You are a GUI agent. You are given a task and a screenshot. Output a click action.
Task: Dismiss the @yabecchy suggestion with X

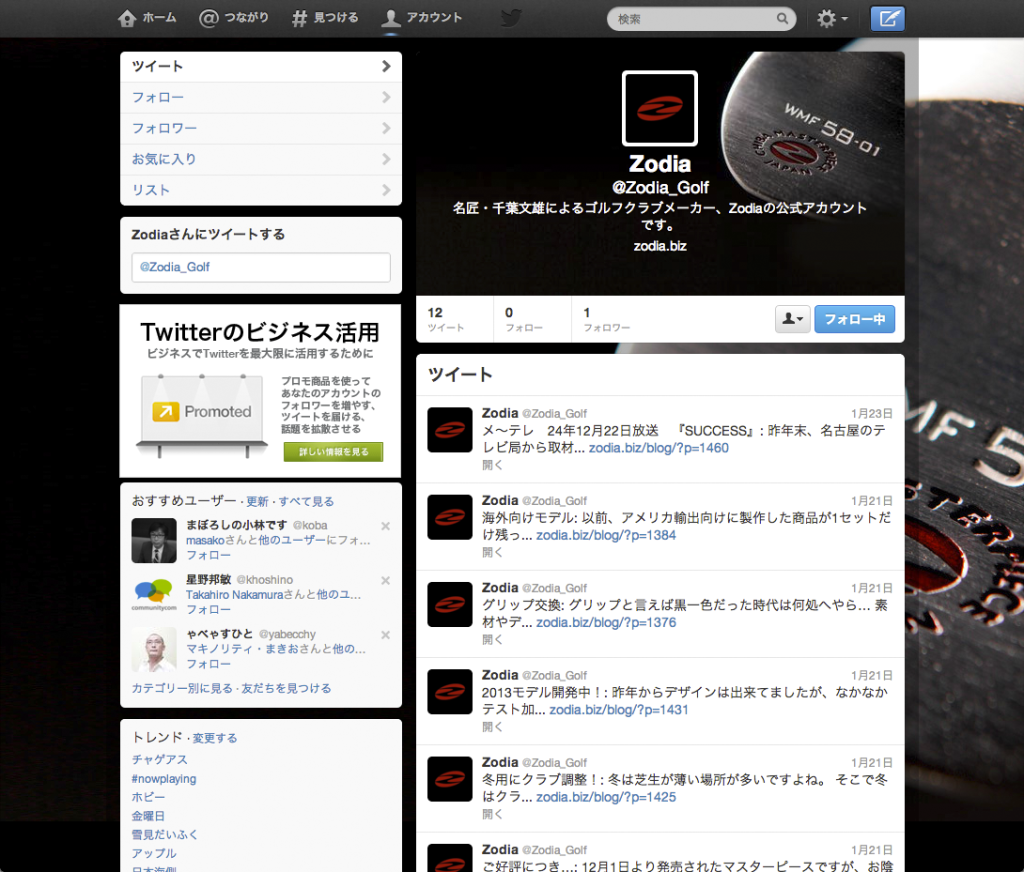(385, 635)
